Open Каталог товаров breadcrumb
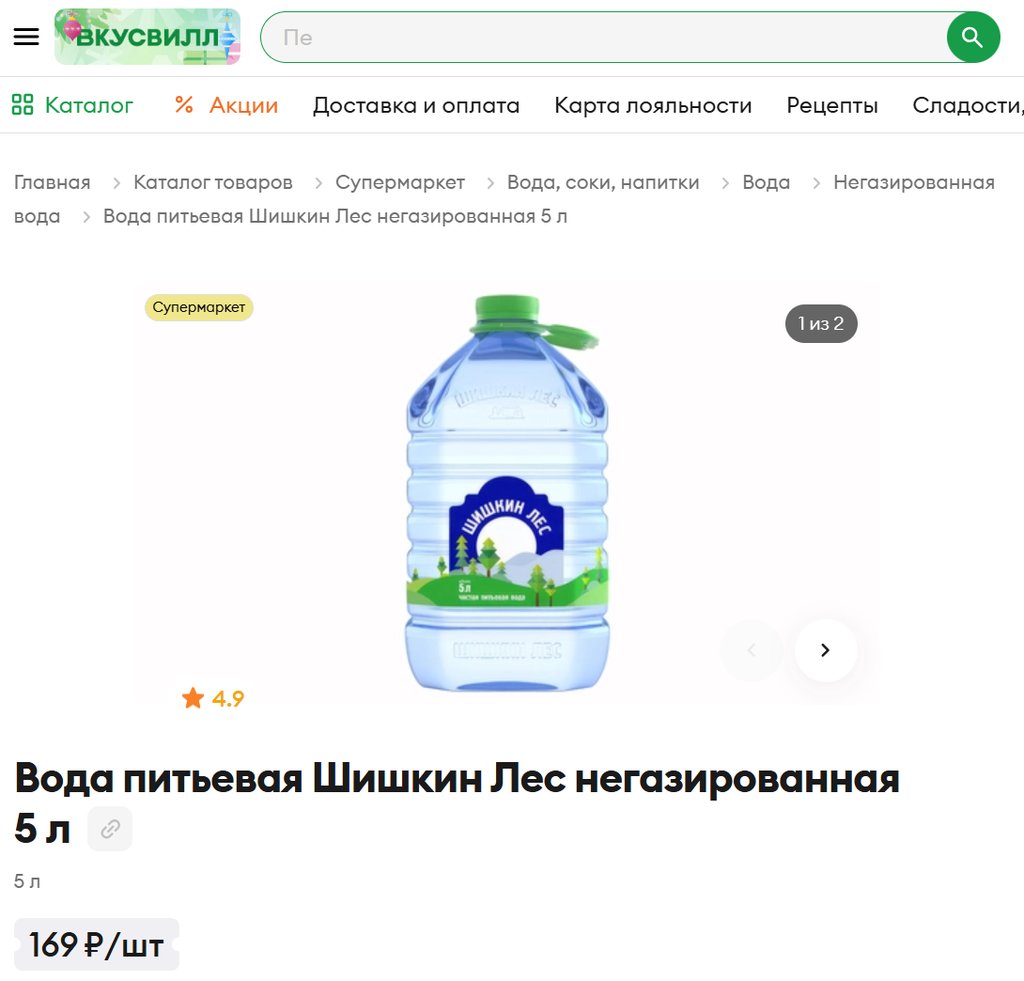The height and width of the screenshot is (981, 1024). [x=213, y=182]
